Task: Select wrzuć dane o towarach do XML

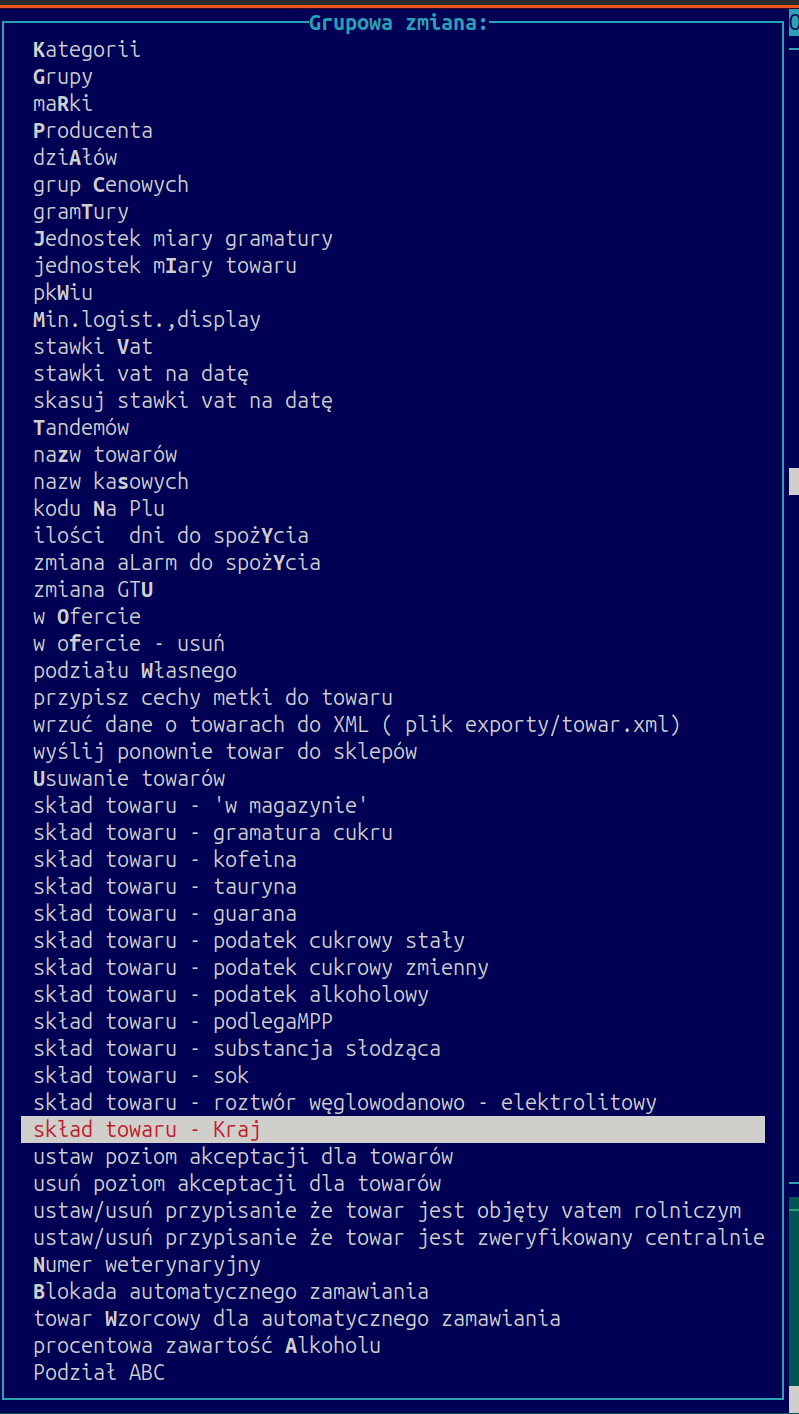Action: (x=357, y=725)
